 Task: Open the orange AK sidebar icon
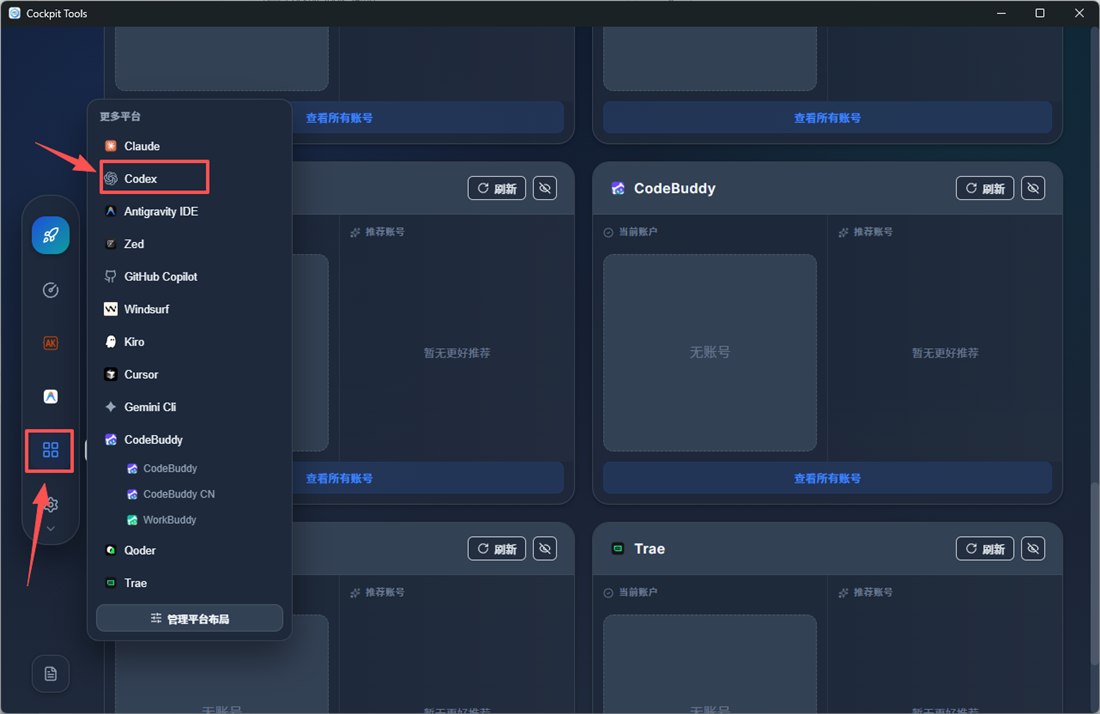click(x=51, y=343)
